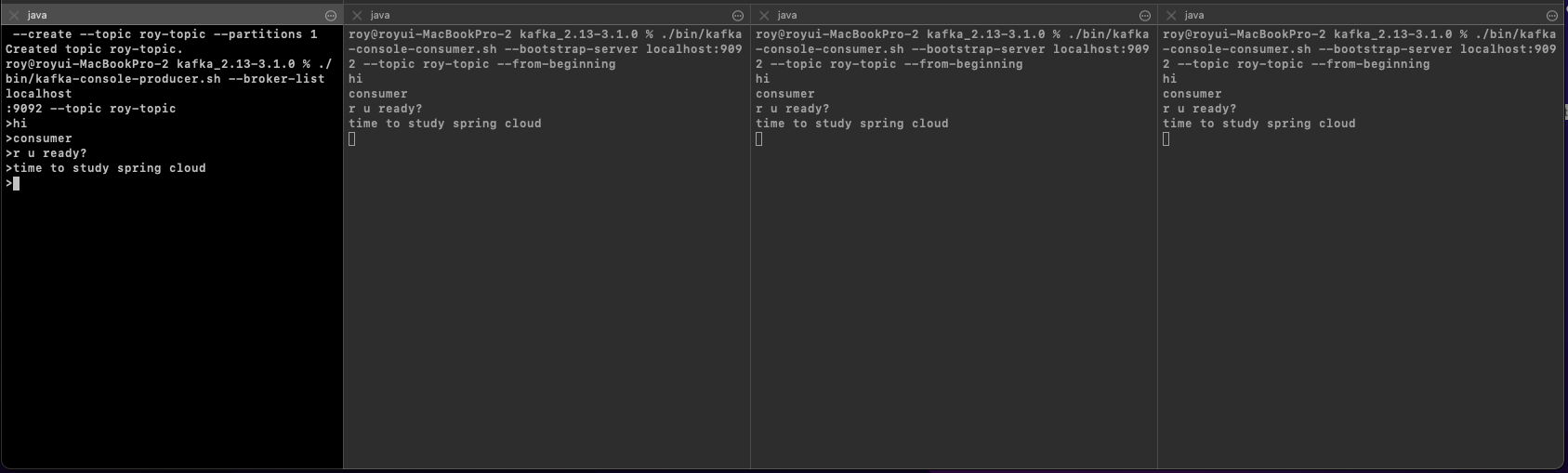The height and width of the screenshot is (473, 1568).
Task: Click the '>hi' line in the producer pane
Action: coord(17,124)
